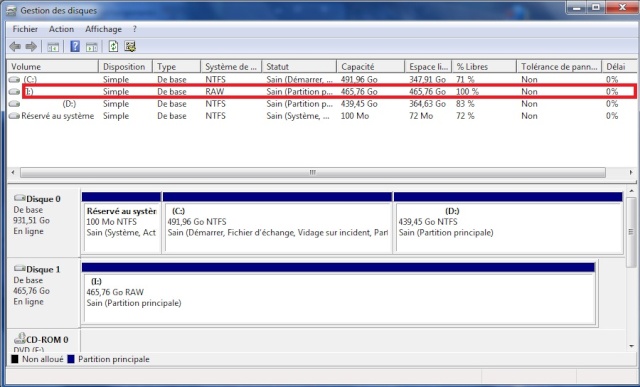Select the (D:) 439,45 Go NTFS partition block
This screenshot has width=640, height=387.
(x=508, y=223)
